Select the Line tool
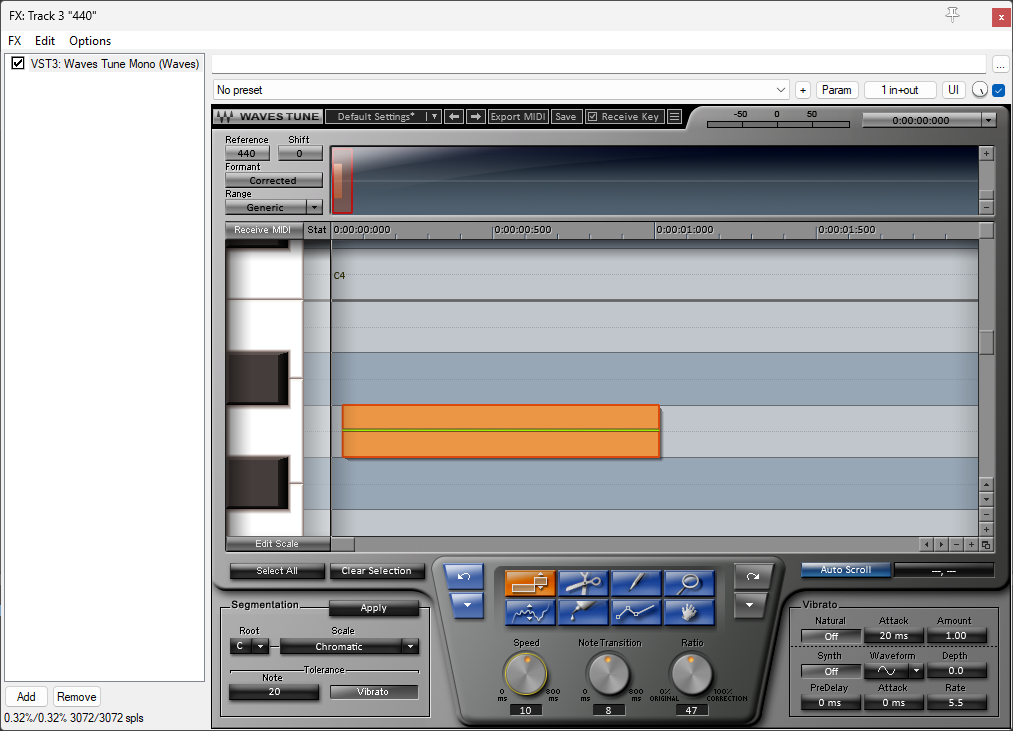This screenshot has height=731, width=1013. 636,612
